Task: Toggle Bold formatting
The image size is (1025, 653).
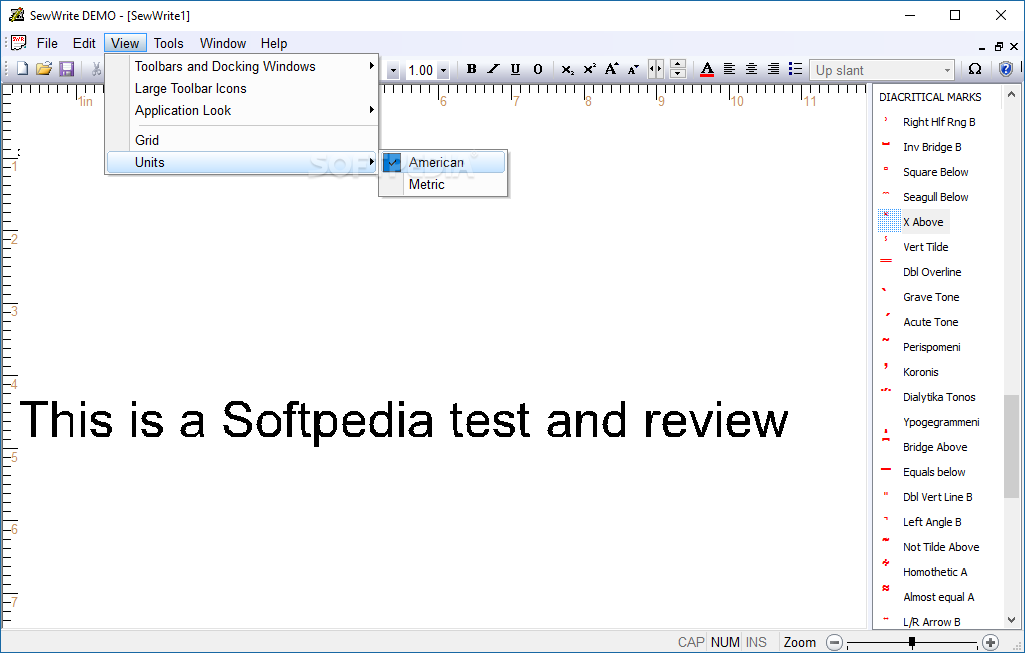Action: (x=471, y=69)
